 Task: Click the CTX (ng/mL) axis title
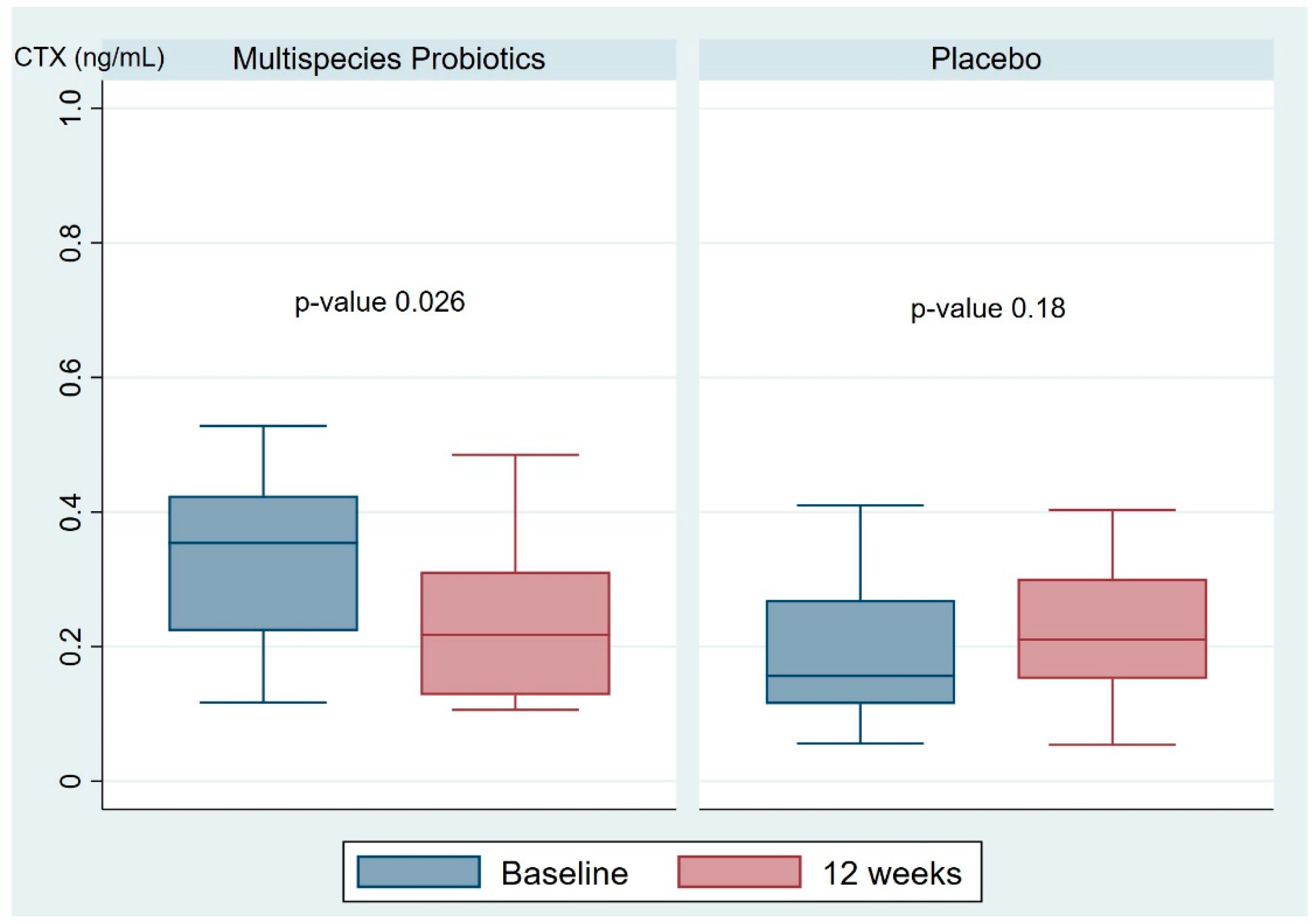click(89, 58)
